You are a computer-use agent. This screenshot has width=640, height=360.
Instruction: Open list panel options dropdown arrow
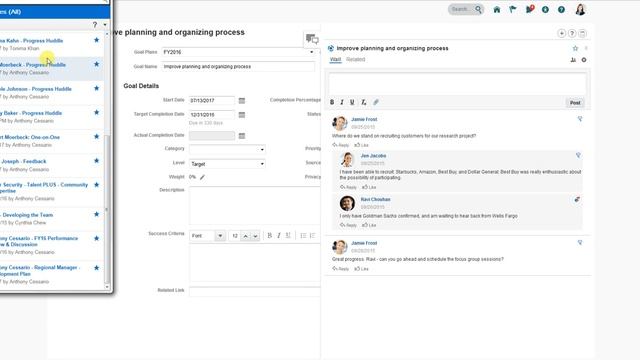(x=105, y=25)
